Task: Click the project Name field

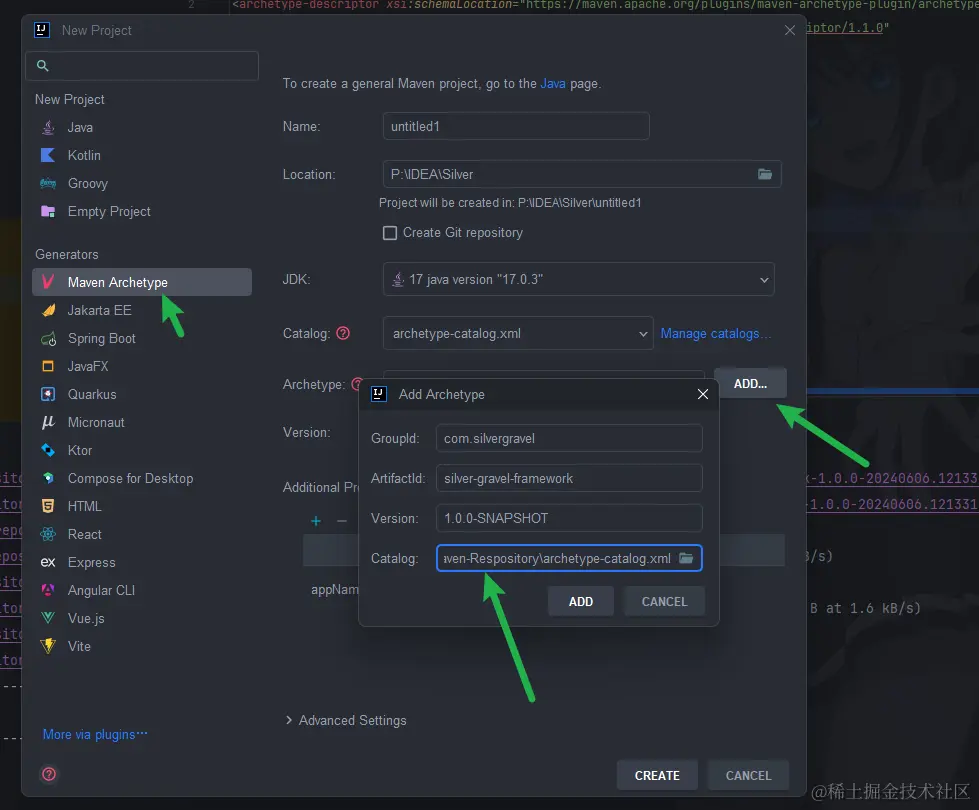Action: click(516, 126)
